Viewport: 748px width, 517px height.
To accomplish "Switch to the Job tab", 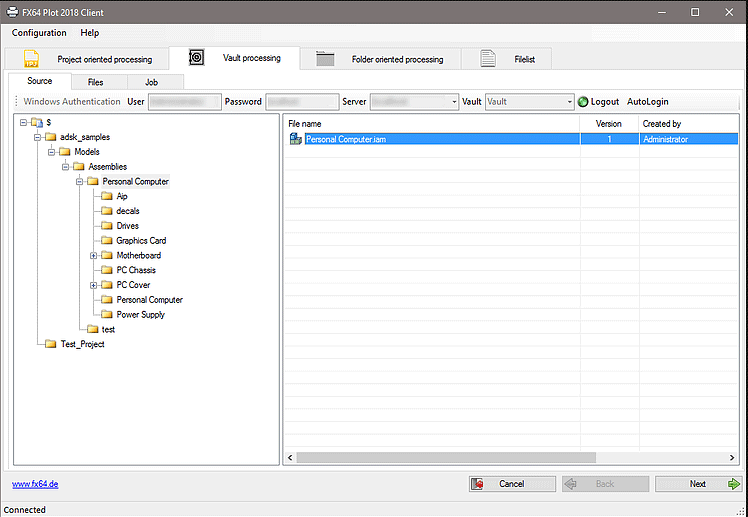I will tap(150, 82).
